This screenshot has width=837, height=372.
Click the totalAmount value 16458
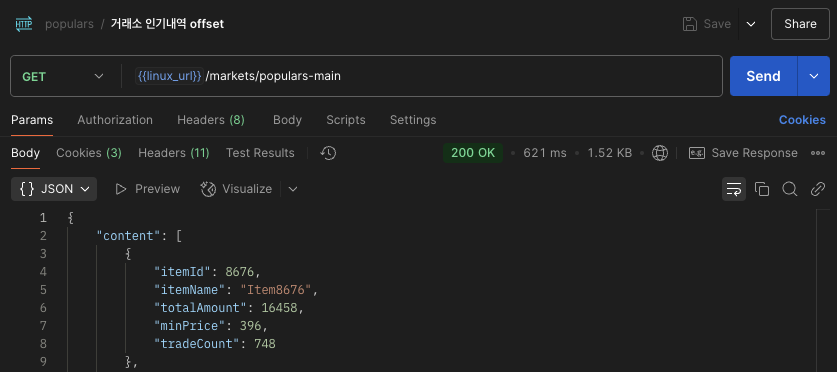279,308
